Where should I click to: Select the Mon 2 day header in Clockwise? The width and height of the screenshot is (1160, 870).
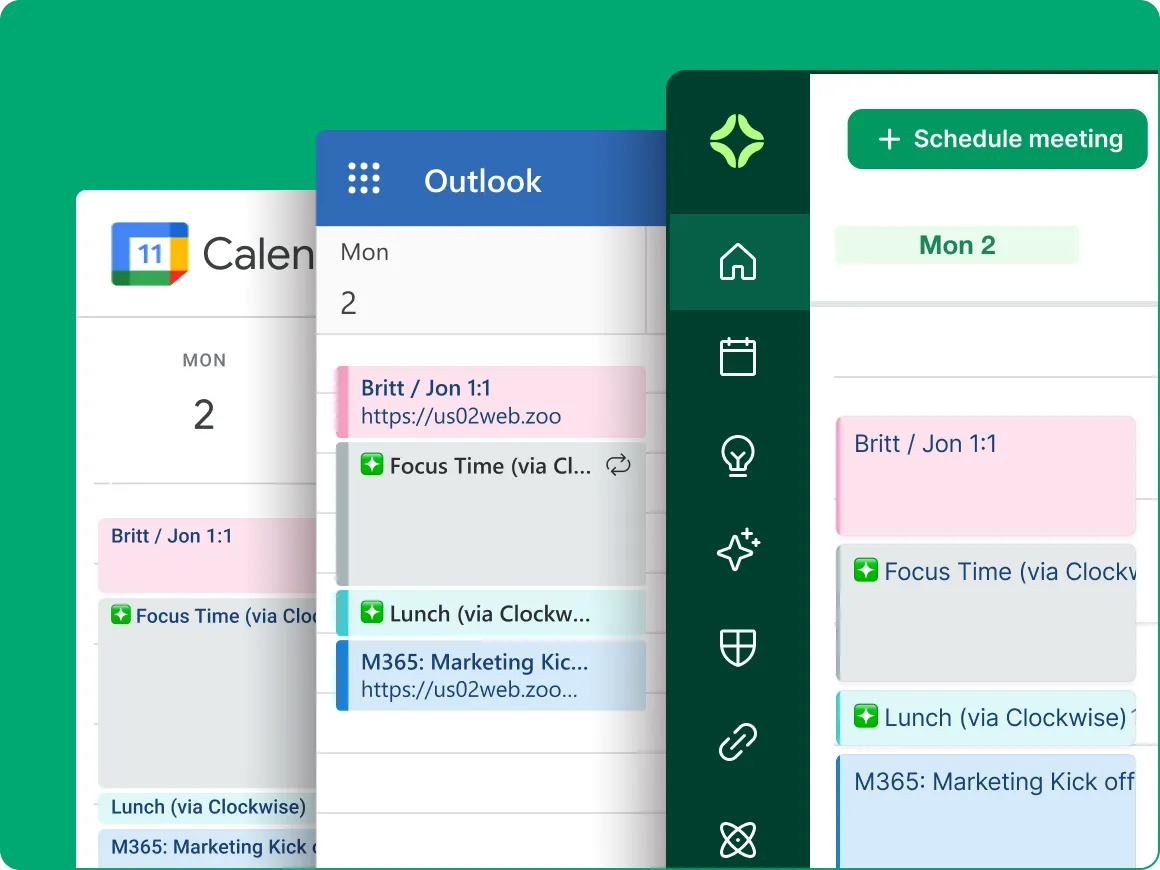coord(957,245)
